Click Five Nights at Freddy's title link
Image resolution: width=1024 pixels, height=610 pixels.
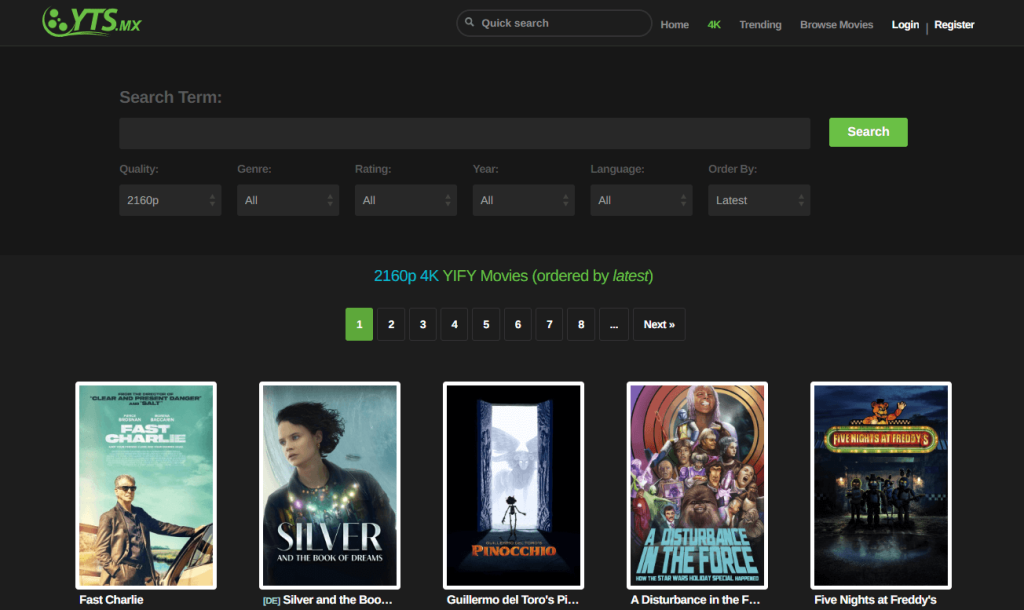(875, 600)
